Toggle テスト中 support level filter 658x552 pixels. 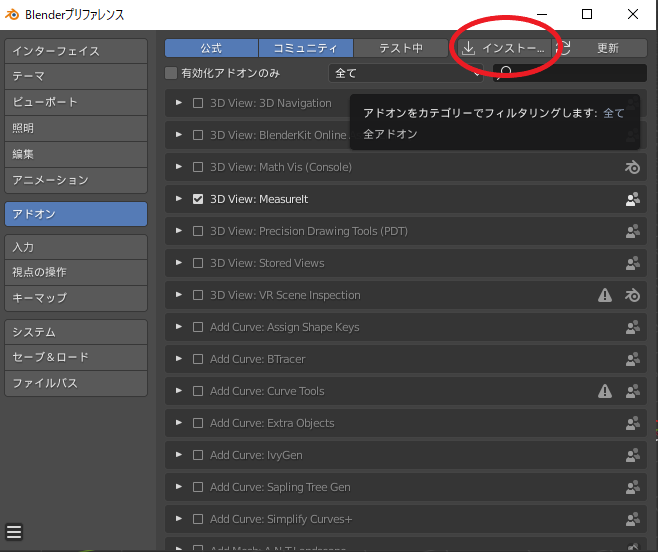tap(401, 48)
